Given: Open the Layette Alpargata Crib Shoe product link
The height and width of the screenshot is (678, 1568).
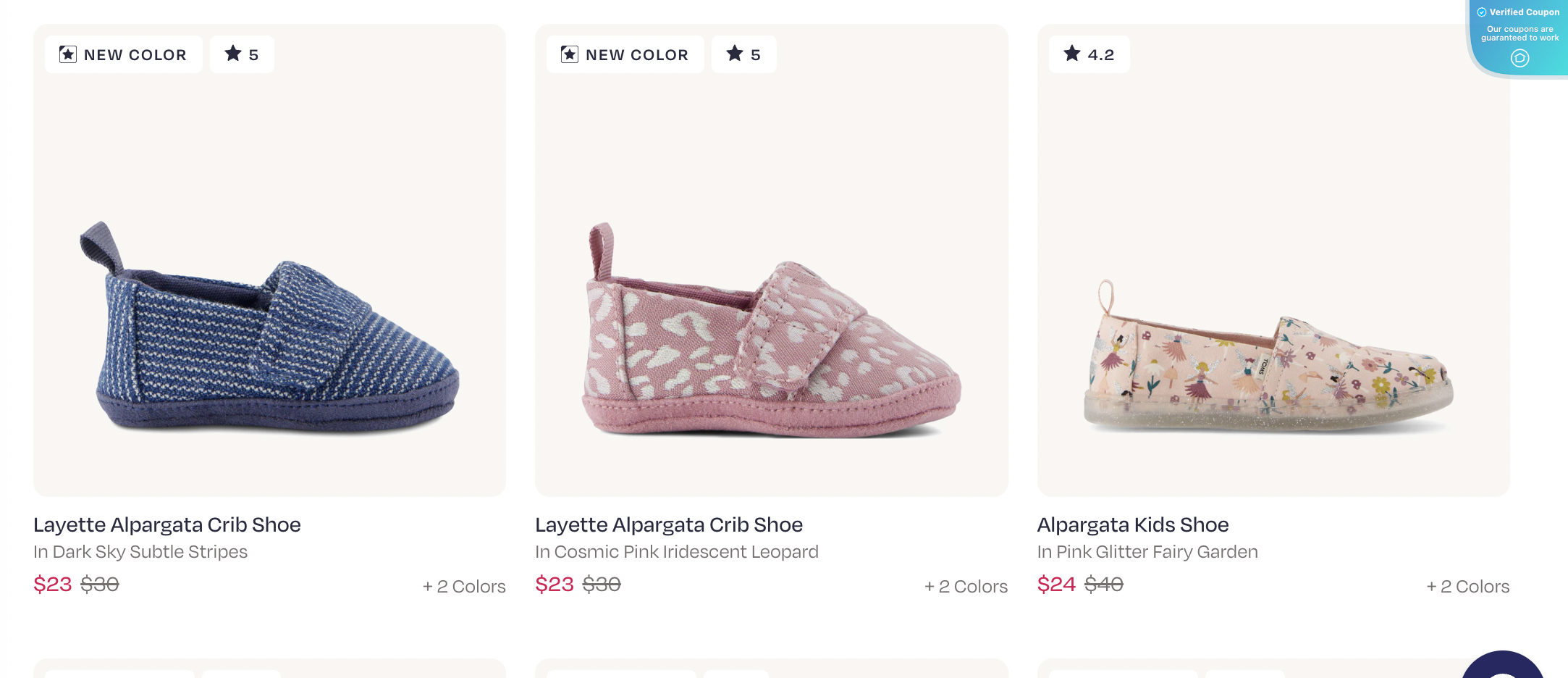Looking at the screenshot, I should (167, 524).
